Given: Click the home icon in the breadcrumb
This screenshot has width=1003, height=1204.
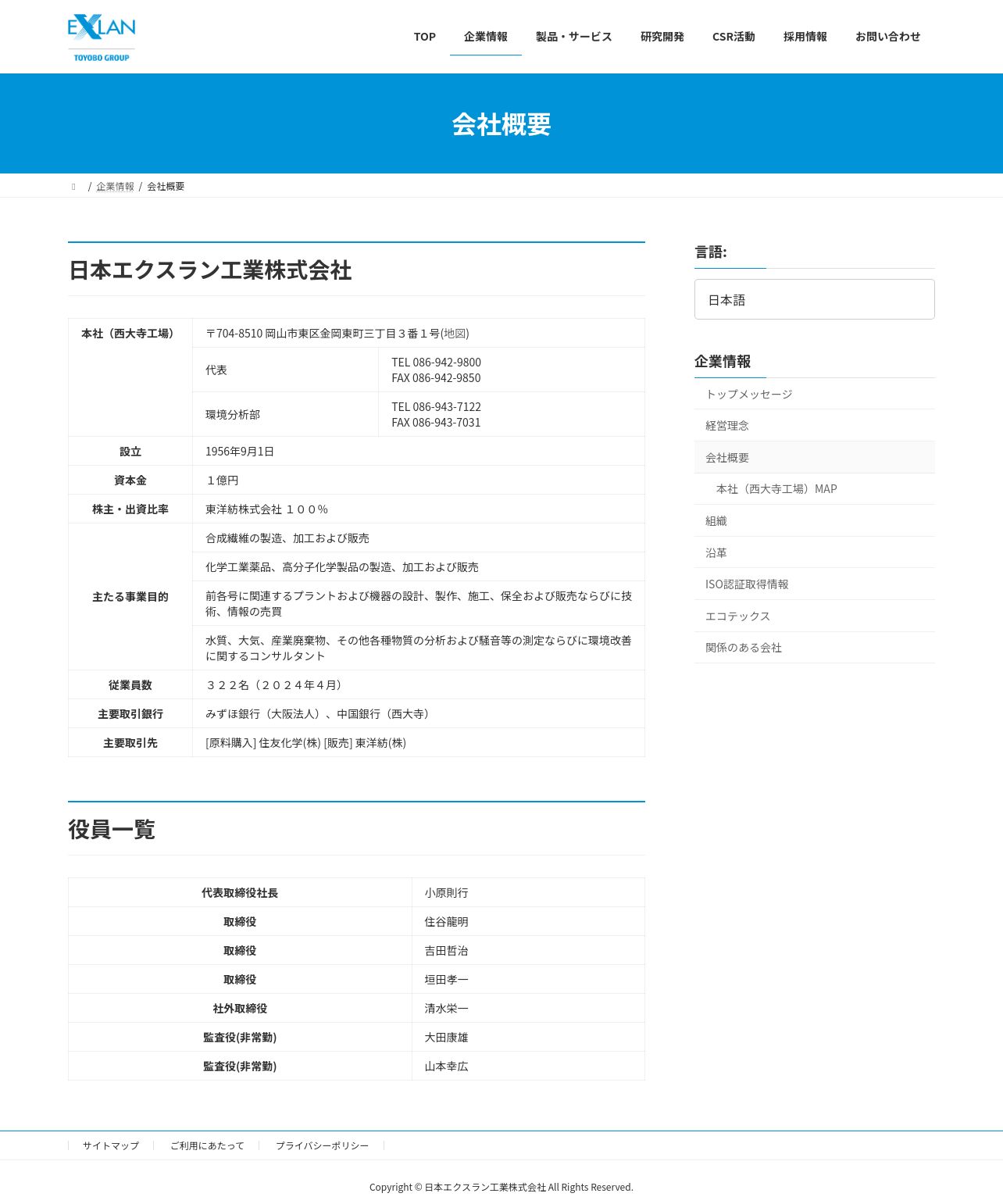Looking at the screenshot, I should click(73, 187).
